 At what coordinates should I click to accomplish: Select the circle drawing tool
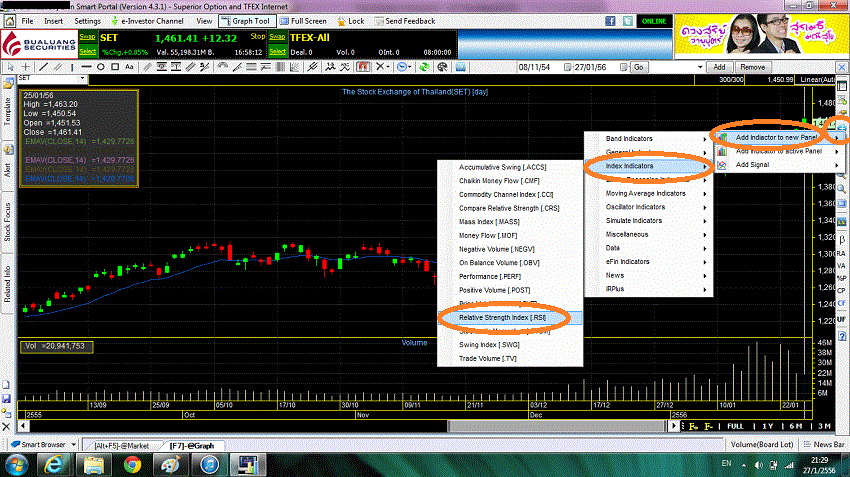100,67
